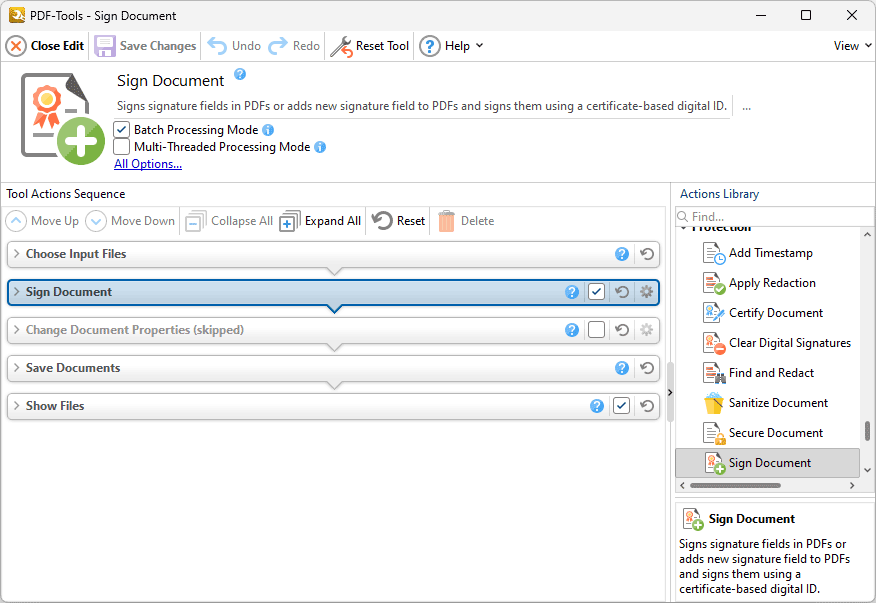Open help for Show Files step
Screen dimensions: 876x603
pyautogui.click(x=597, y=406)
